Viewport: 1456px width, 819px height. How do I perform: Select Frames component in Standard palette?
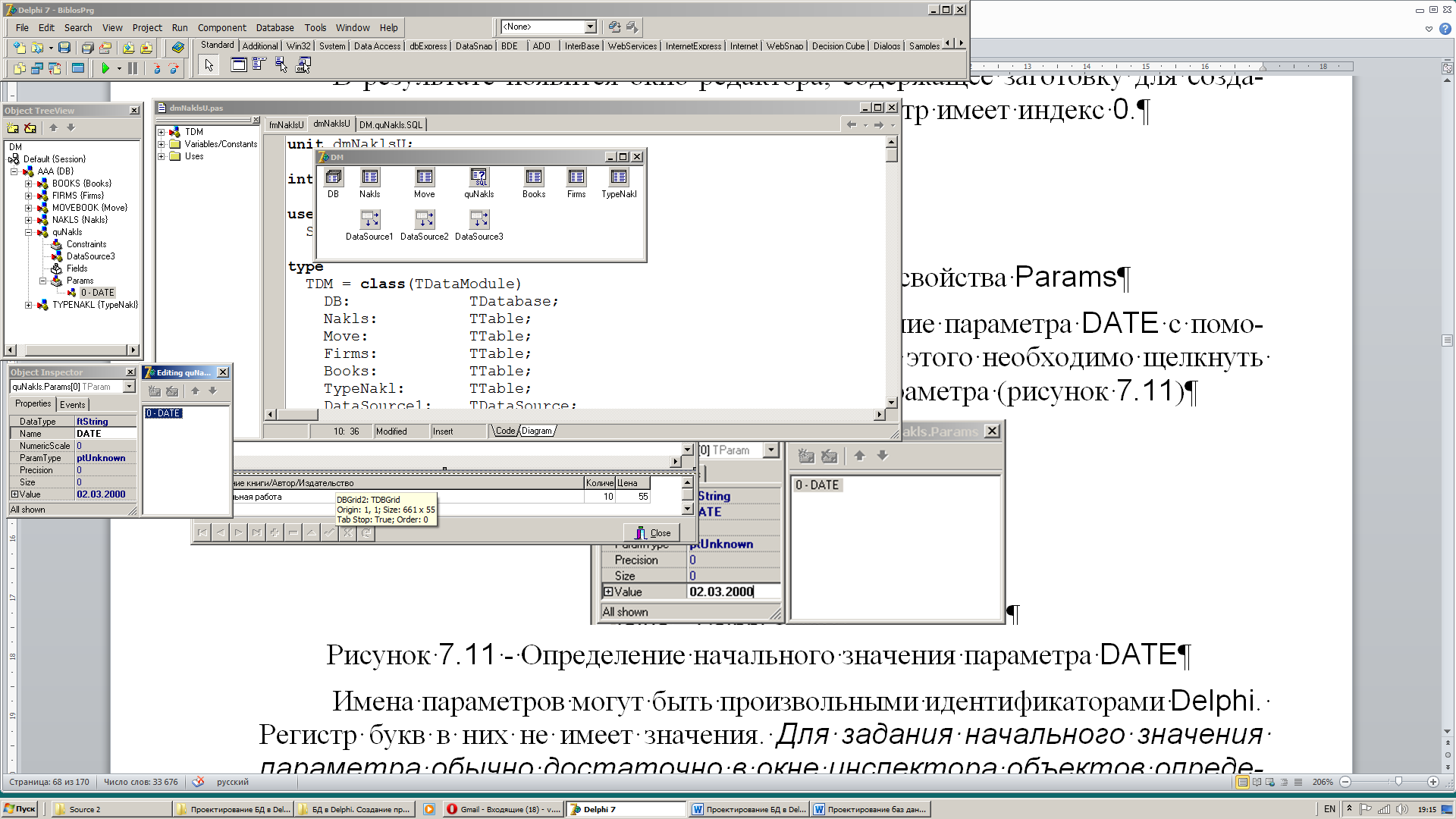[x=238, y=65]
